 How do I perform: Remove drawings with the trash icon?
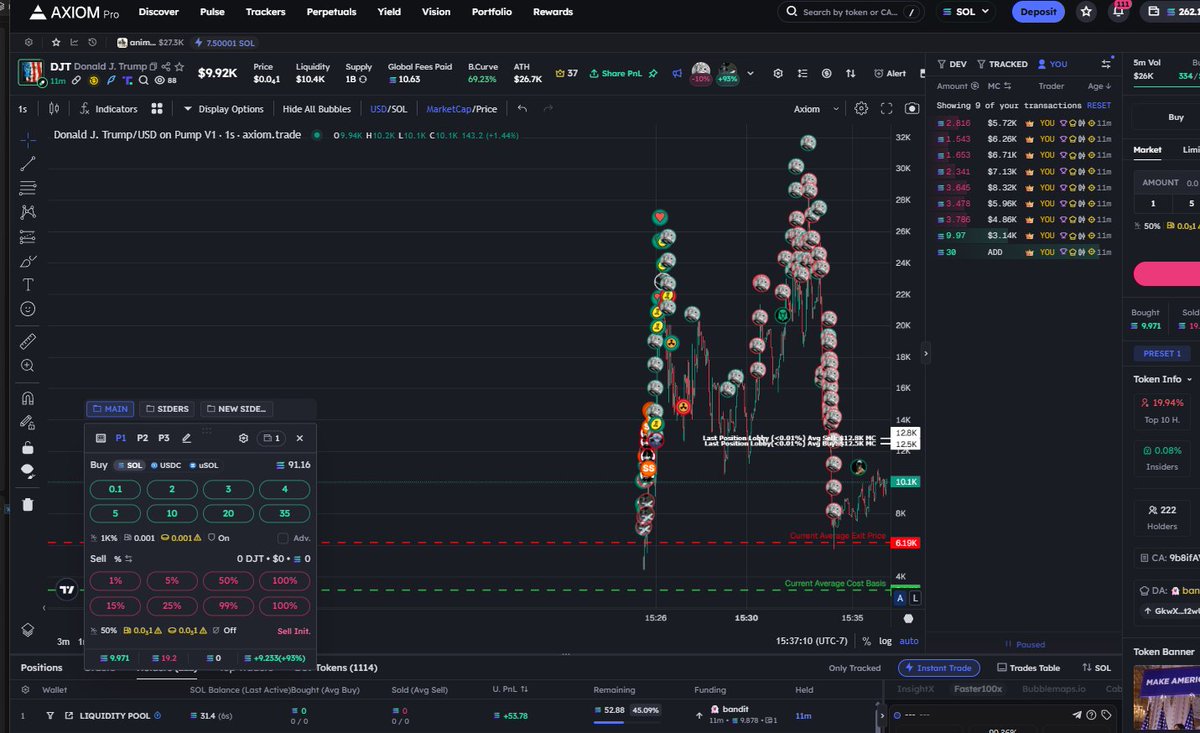tap(27, 504)
